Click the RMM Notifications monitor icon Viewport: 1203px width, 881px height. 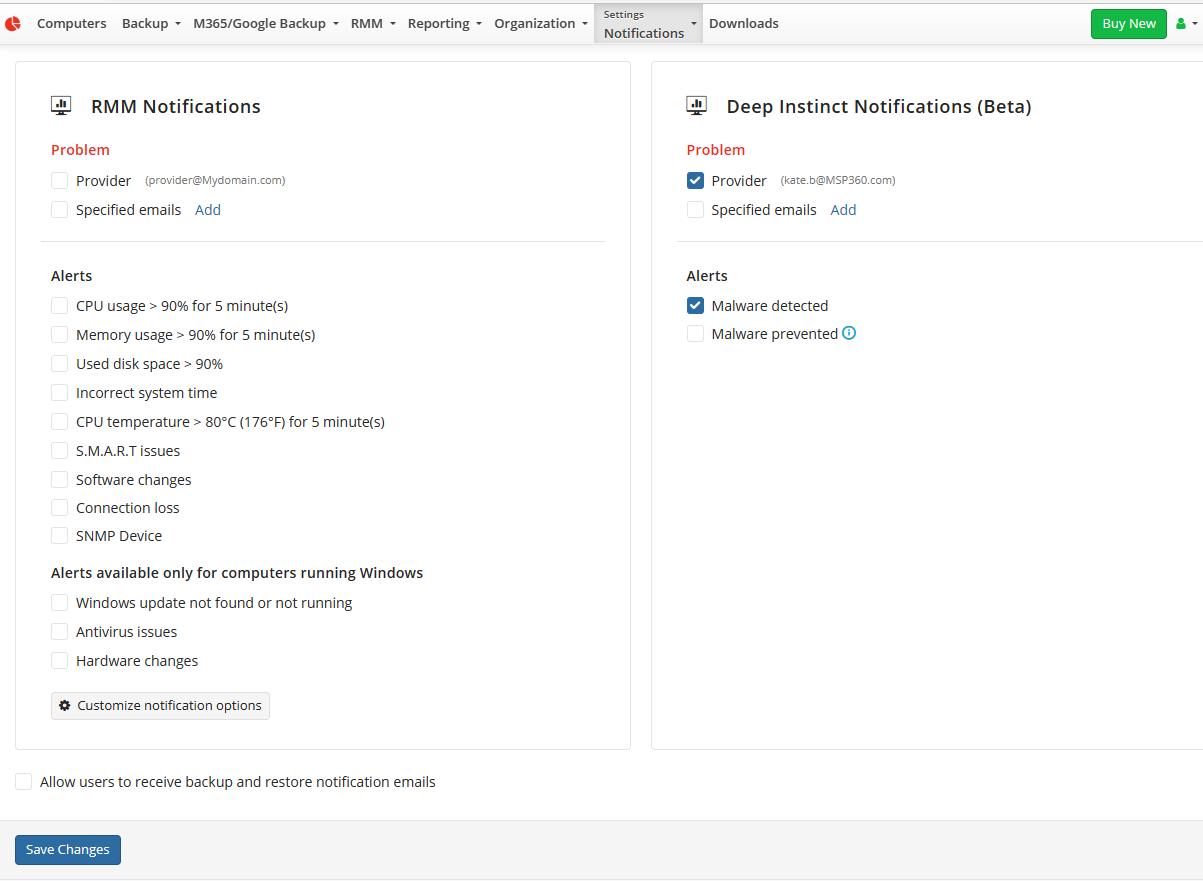coord(61,106)
